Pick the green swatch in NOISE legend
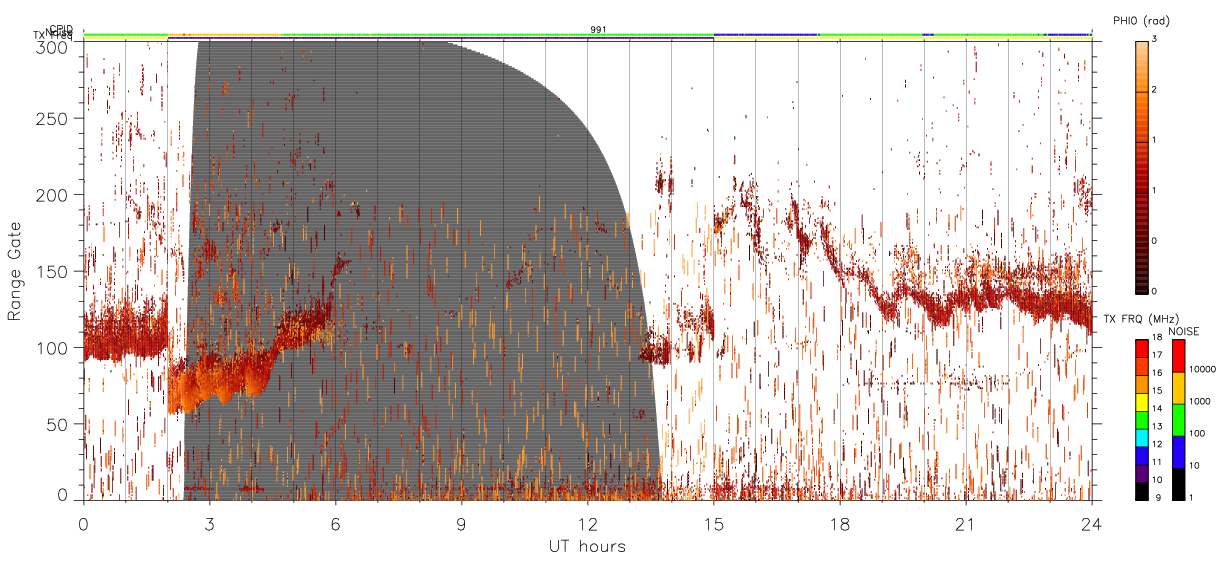Viewport: 1228px width, 567px height. [x=1179, y=420]
